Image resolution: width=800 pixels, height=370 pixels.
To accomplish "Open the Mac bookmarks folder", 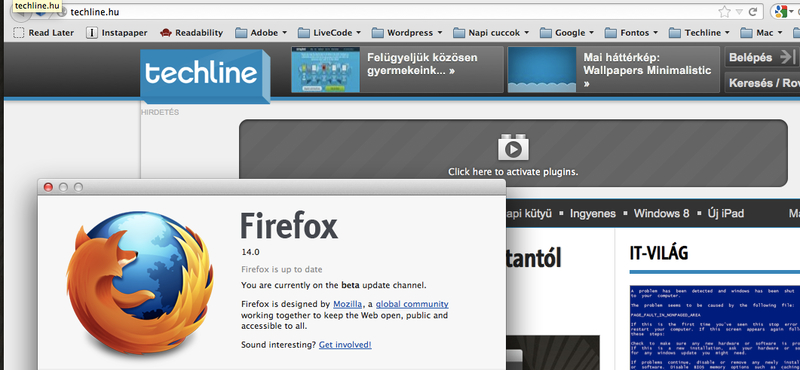I will tap(762, 33).
